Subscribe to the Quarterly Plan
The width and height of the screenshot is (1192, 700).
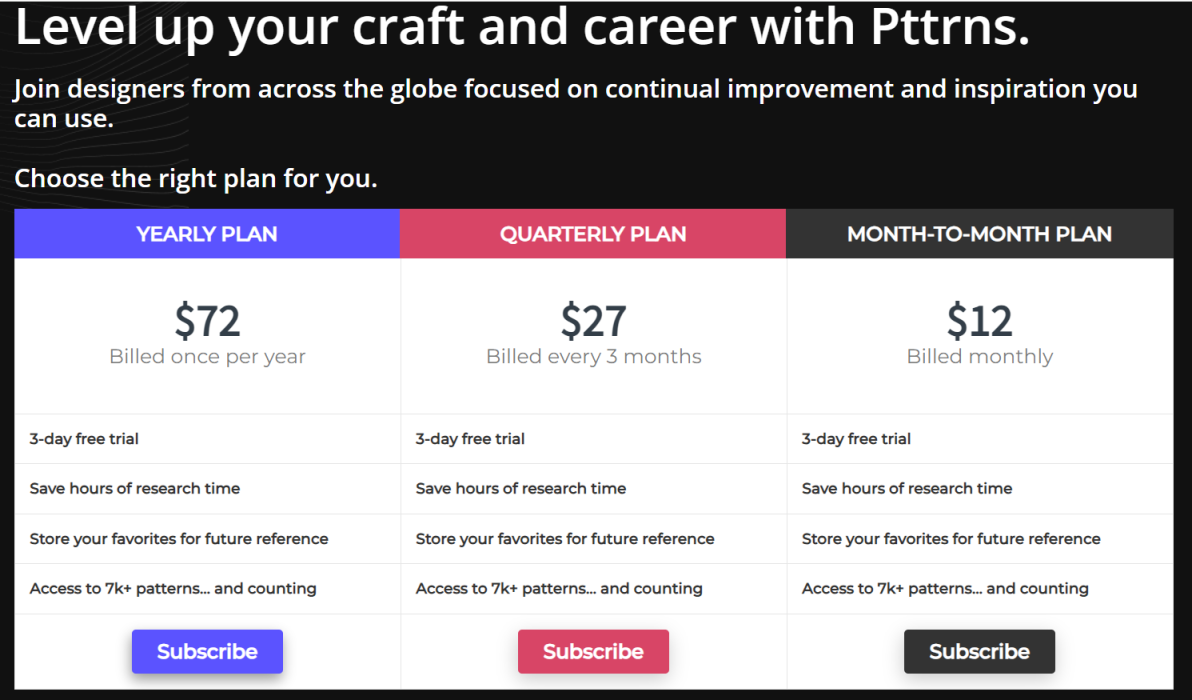tap(593, 651)
